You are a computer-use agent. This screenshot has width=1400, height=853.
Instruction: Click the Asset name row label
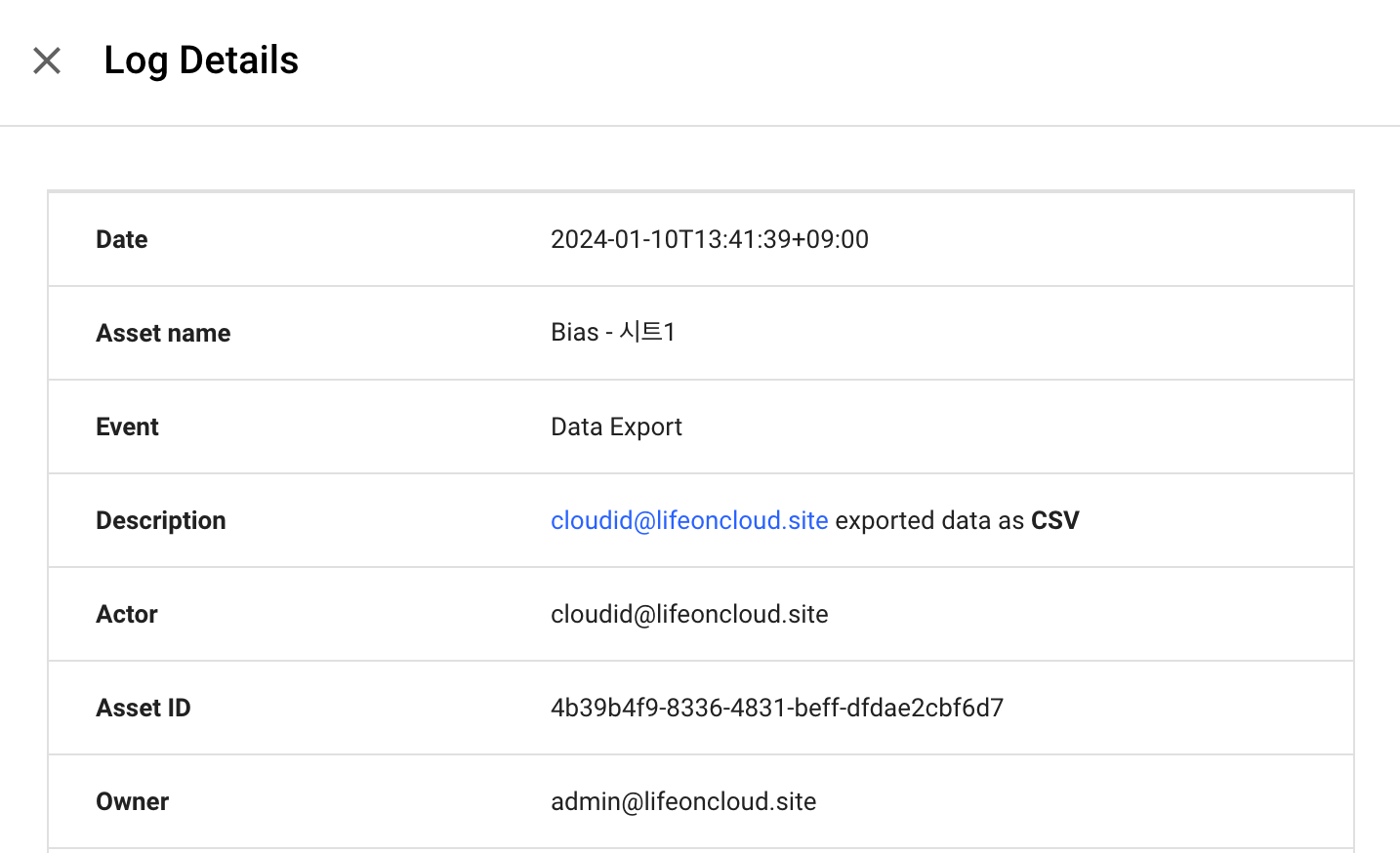(163, 333)
